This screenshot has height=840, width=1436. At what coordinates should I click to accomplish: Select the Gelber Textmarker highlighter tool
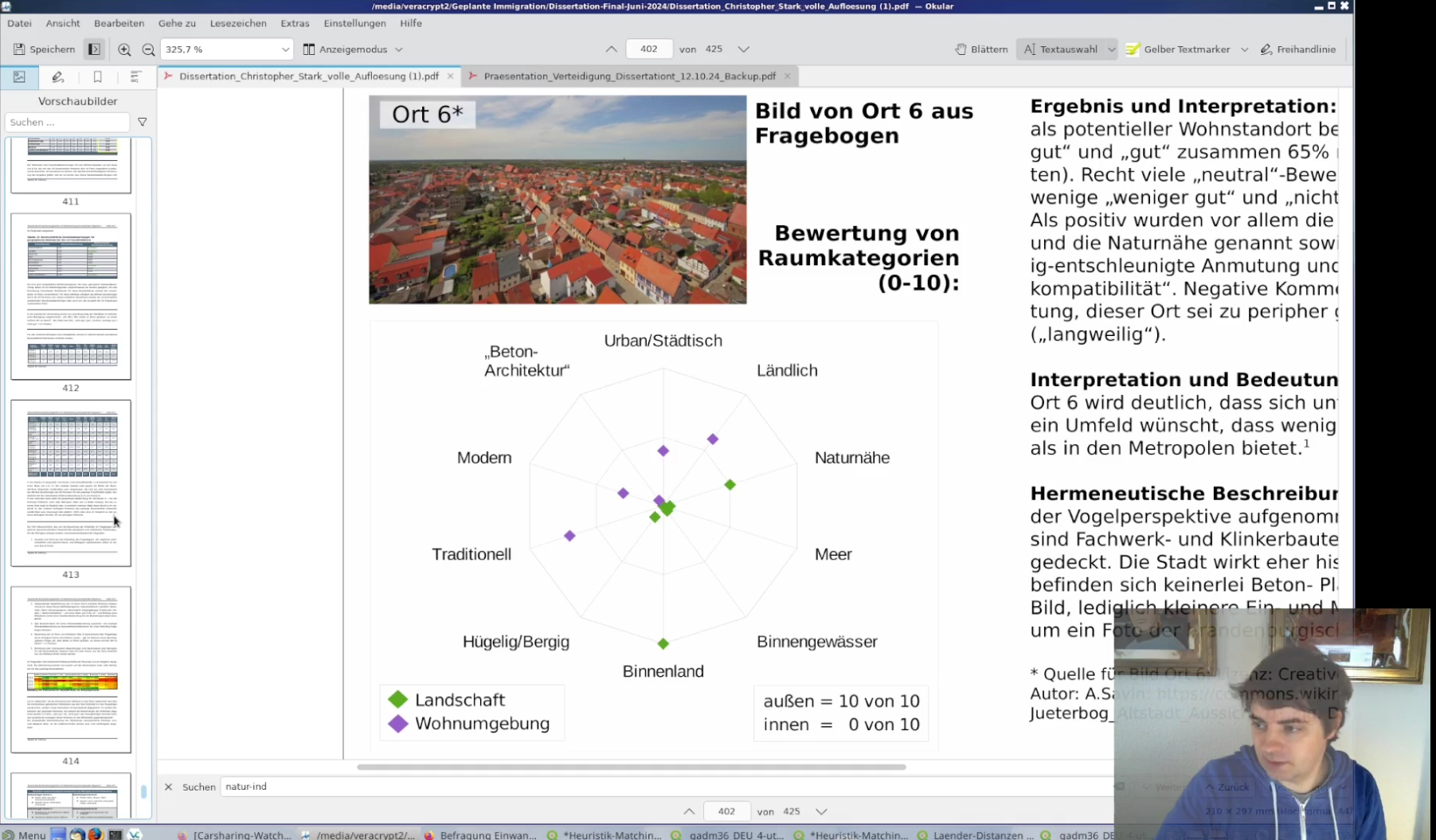(x=1178, y=49)
